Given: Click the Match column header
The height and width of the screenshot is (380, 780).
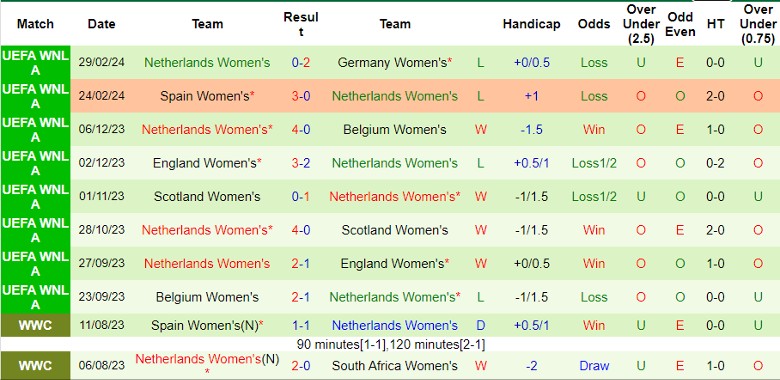Looking at the screenshot, I should (x=35, y=24).
